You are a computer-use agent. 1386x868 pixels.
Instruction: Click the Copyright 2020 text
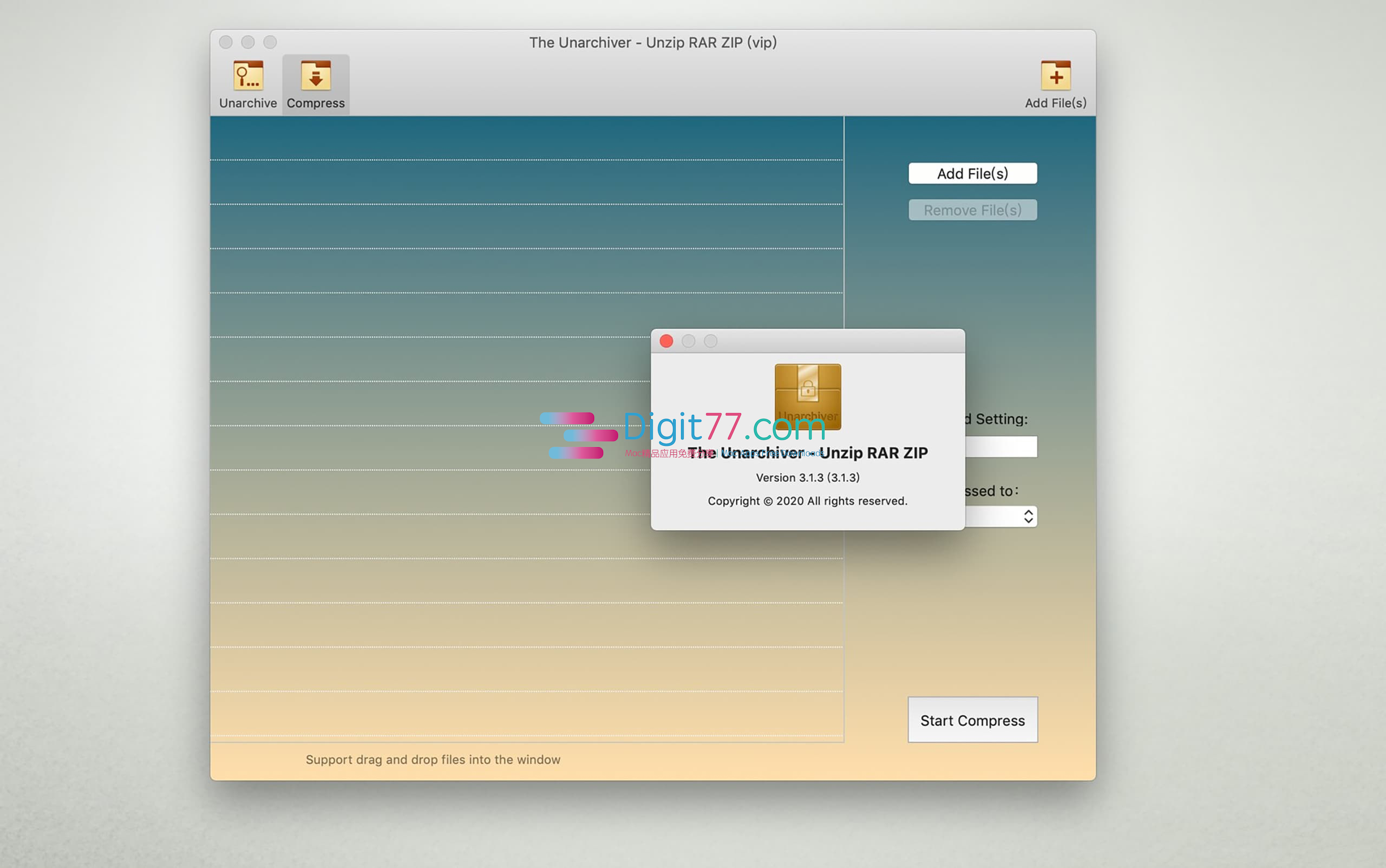[x=807, y=501]
